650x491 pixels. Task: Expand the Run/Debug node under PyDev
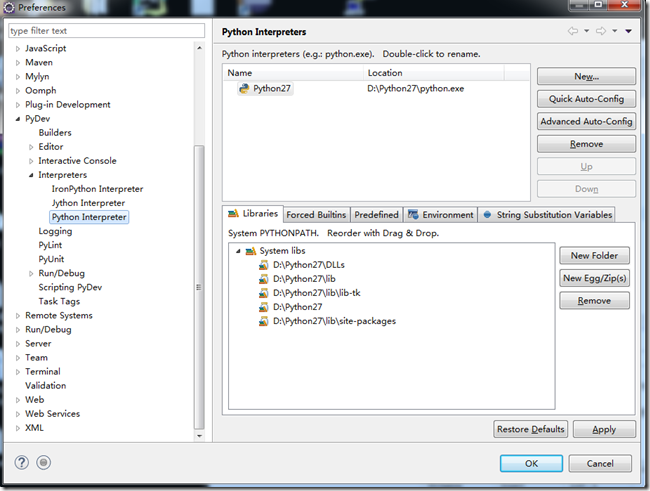(31, 274)
